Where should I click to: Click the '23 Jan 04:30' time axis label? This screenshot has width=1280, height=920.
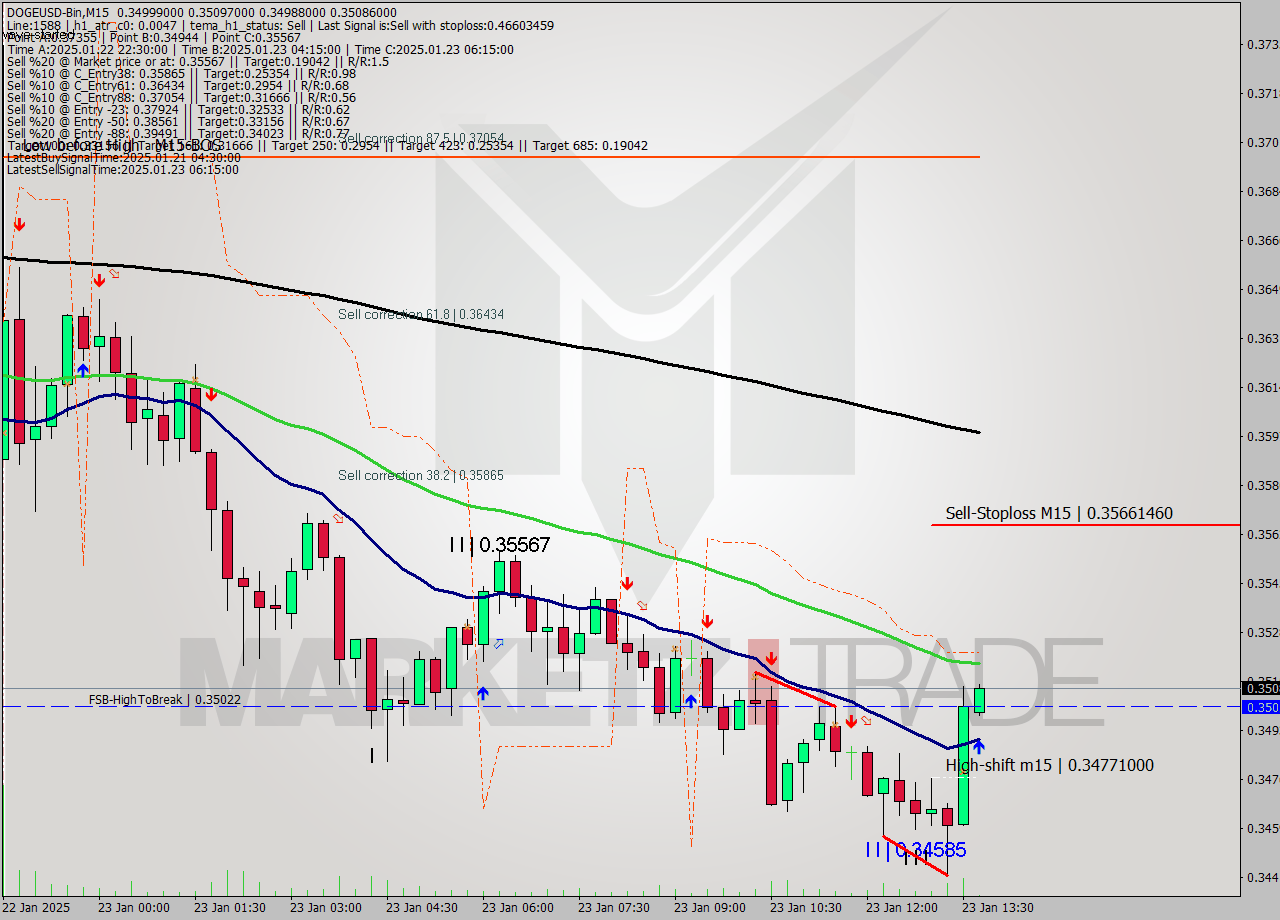coord(422,907)
